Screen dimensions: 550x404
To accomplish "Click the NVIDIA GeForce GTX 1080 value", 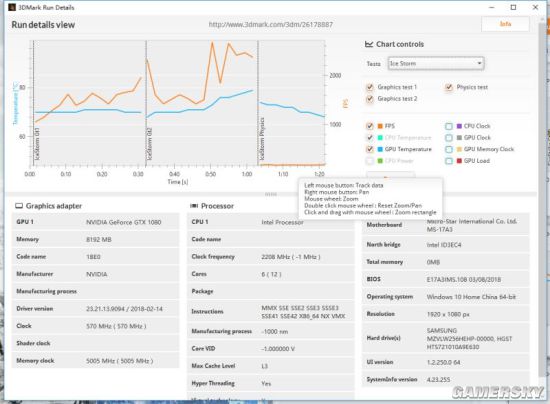I will click(x=123, y=222).
